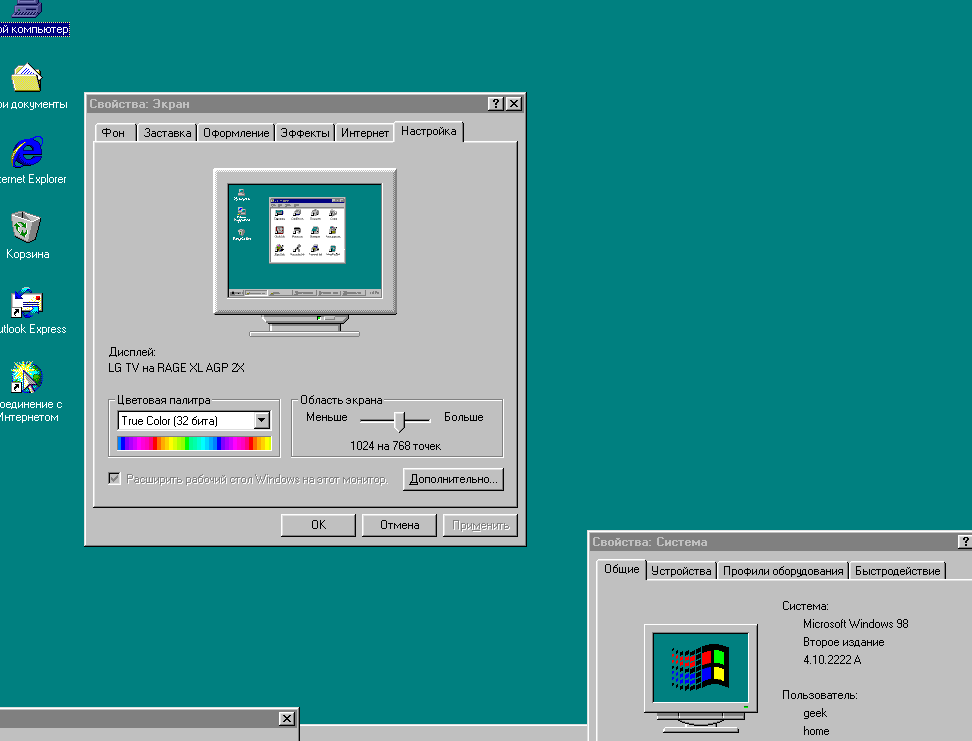
Task: Close the Свойства: Экран dialog
Action: click(x=514, y=104)
